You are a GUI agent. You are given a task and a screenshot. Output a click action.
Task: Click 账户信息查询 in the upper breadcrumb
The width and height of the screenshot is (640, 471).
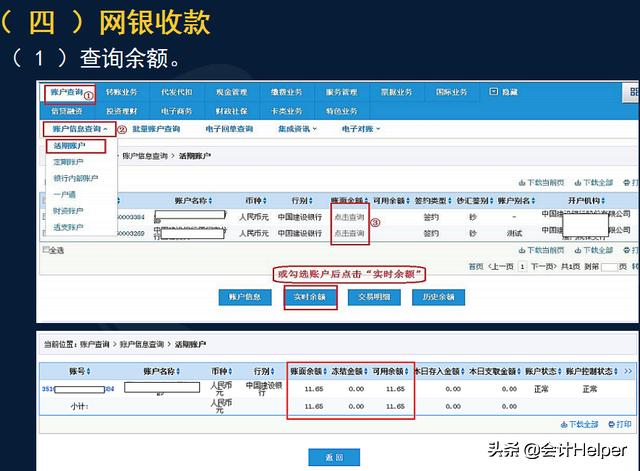[145, 156]
